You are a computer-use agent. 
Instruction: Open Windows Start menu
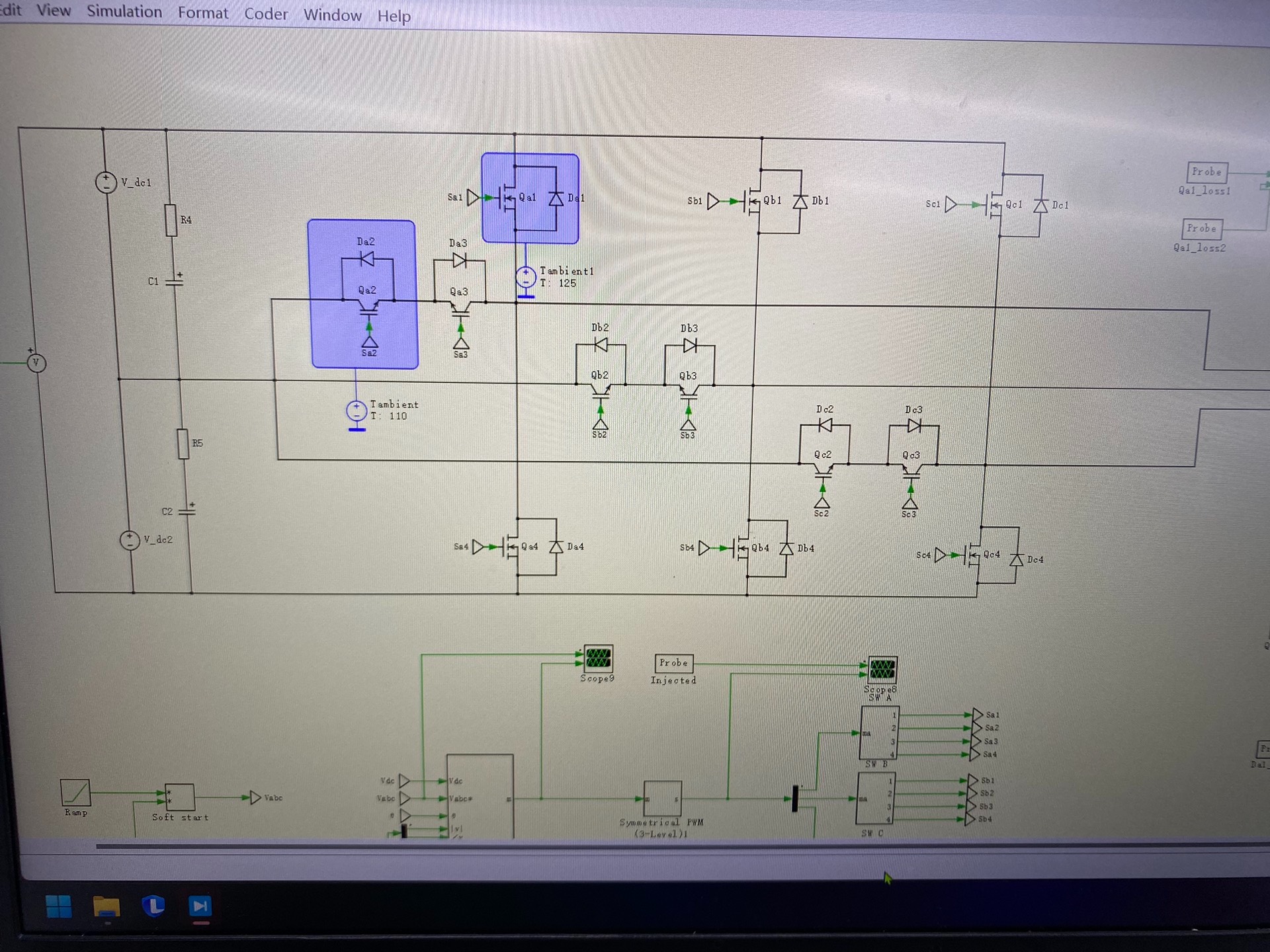pos(59,906)
